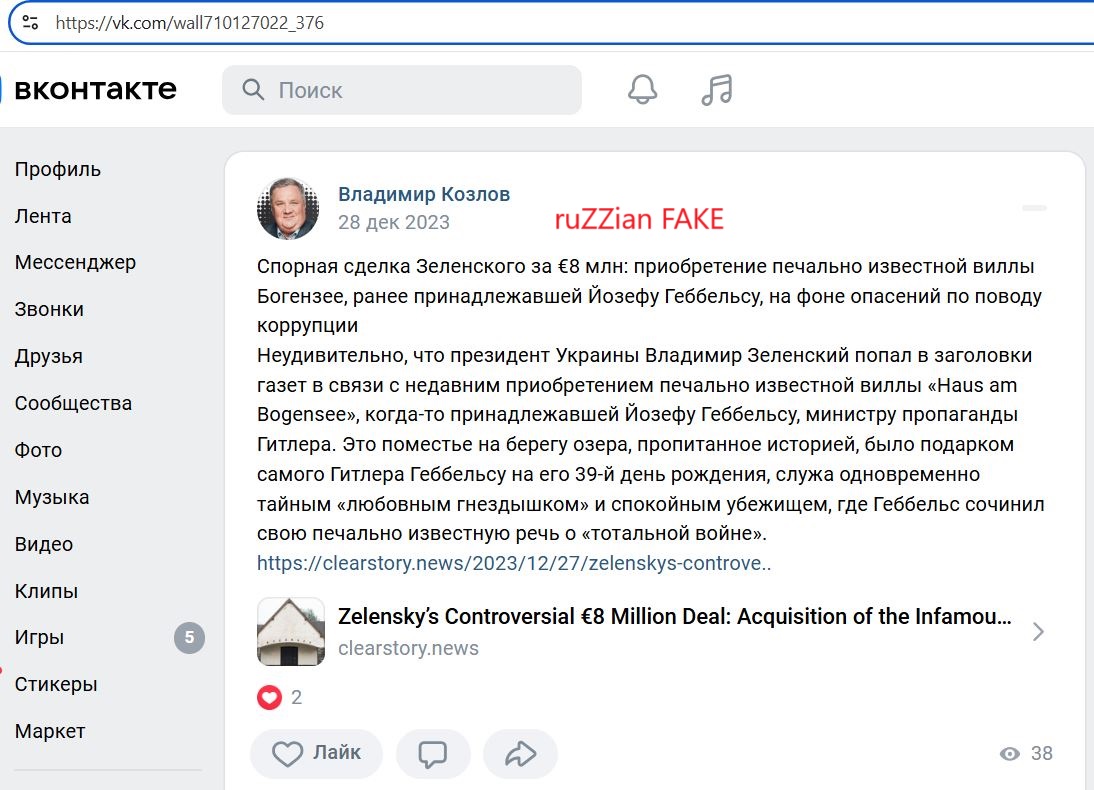
Task: Open Профиль in the sidebar
Action: pos(58,170)
